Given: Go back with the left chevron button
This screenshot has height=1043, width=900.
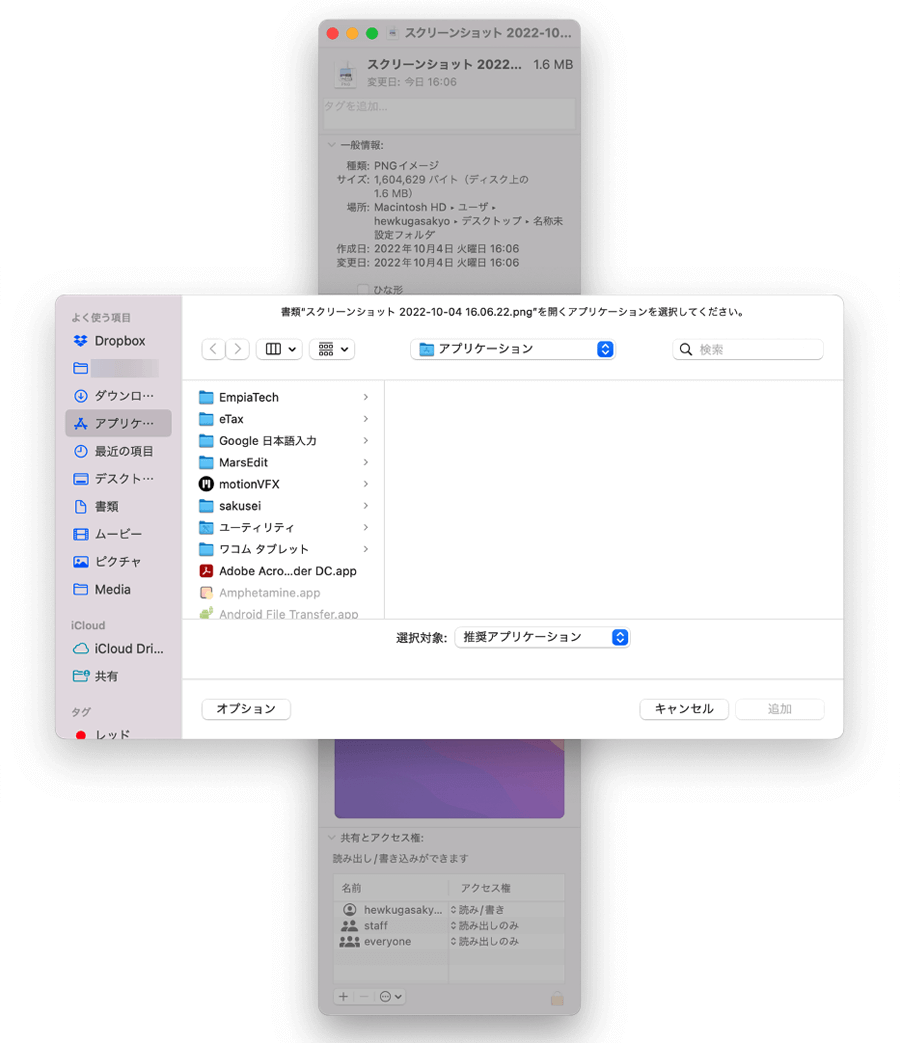Looking at the screenshot, I should tap(213, 349).
